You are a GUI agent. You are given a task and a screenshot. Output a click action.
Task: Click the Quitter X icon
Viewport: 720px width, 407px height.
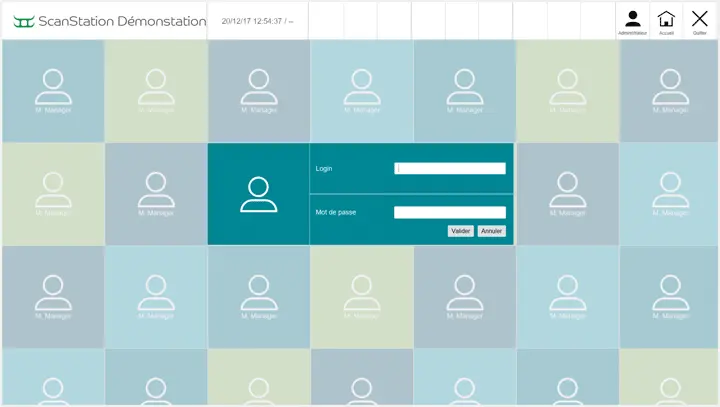click(700, 21)
